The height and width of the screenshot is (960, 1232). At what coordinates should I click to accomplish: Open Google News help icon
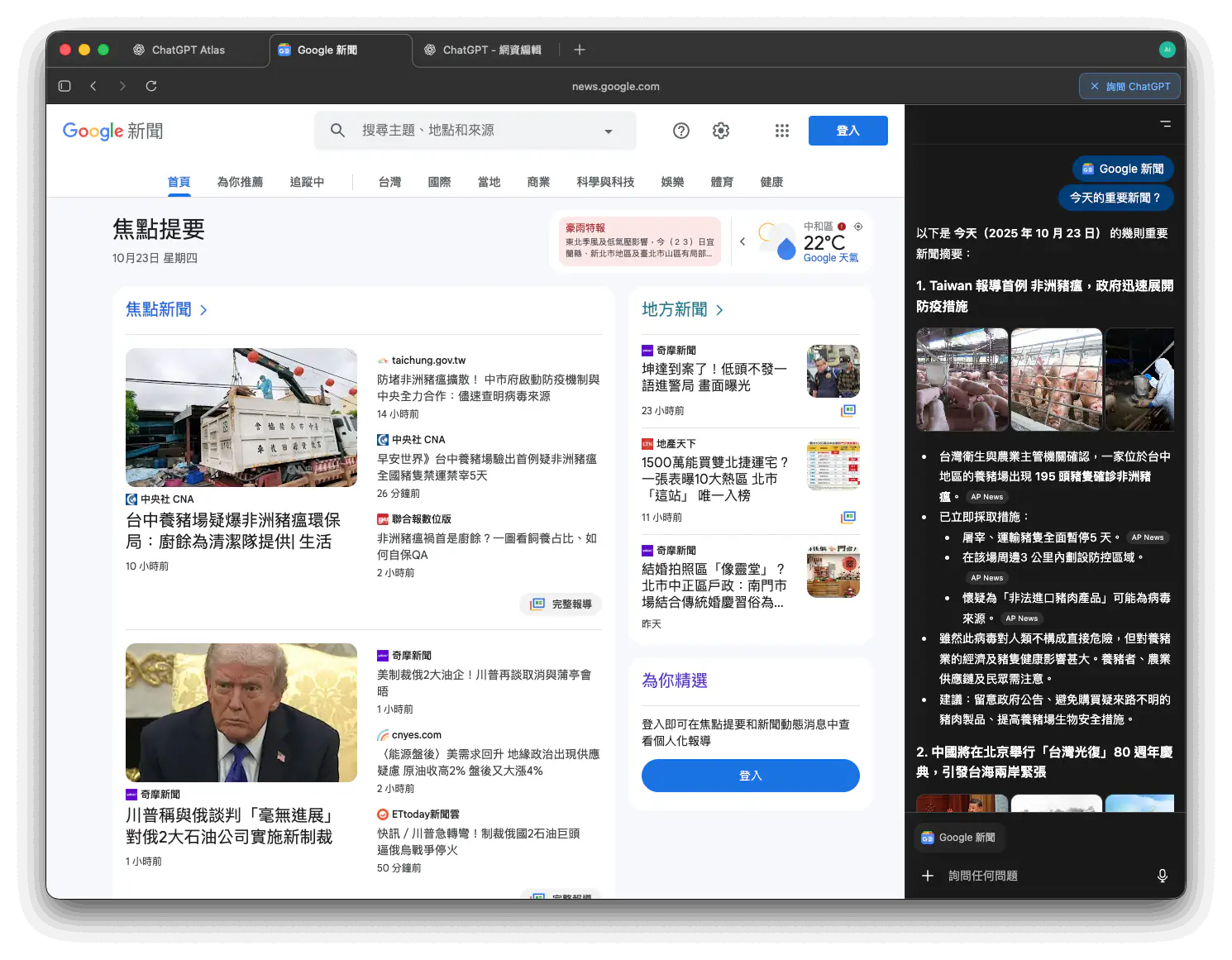681,131
